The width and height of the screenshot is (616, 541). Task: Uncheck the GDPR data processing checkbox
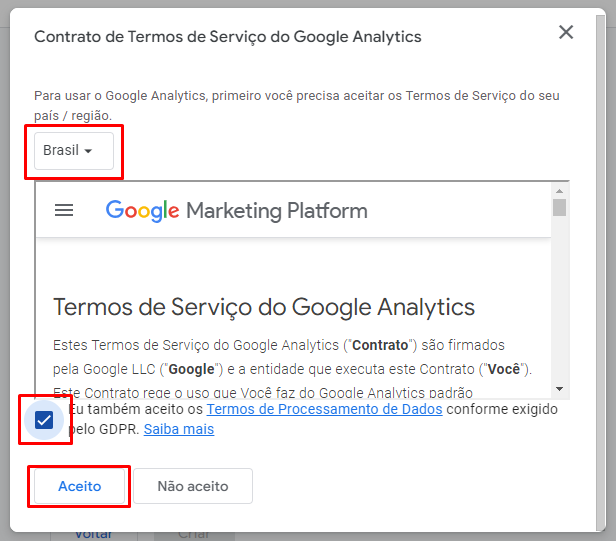[44, 420]
